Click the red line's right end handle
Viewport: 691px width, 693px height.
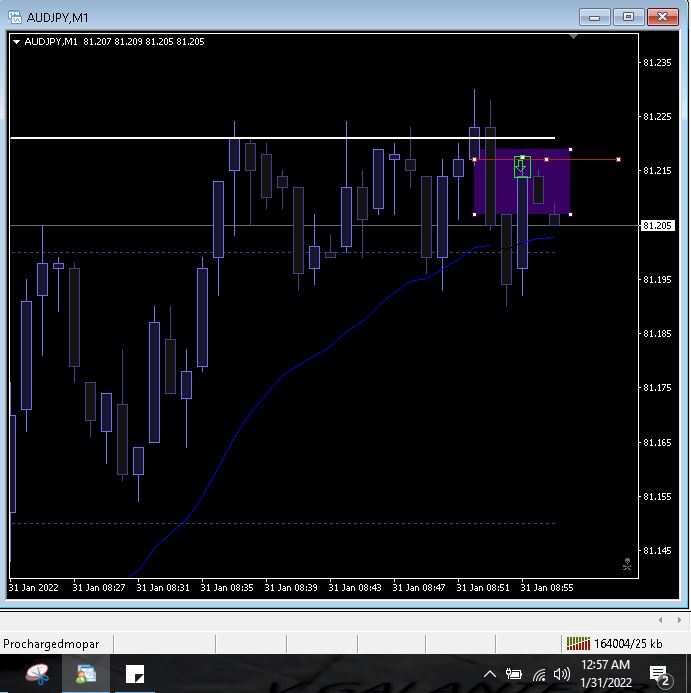pos(618,160)
